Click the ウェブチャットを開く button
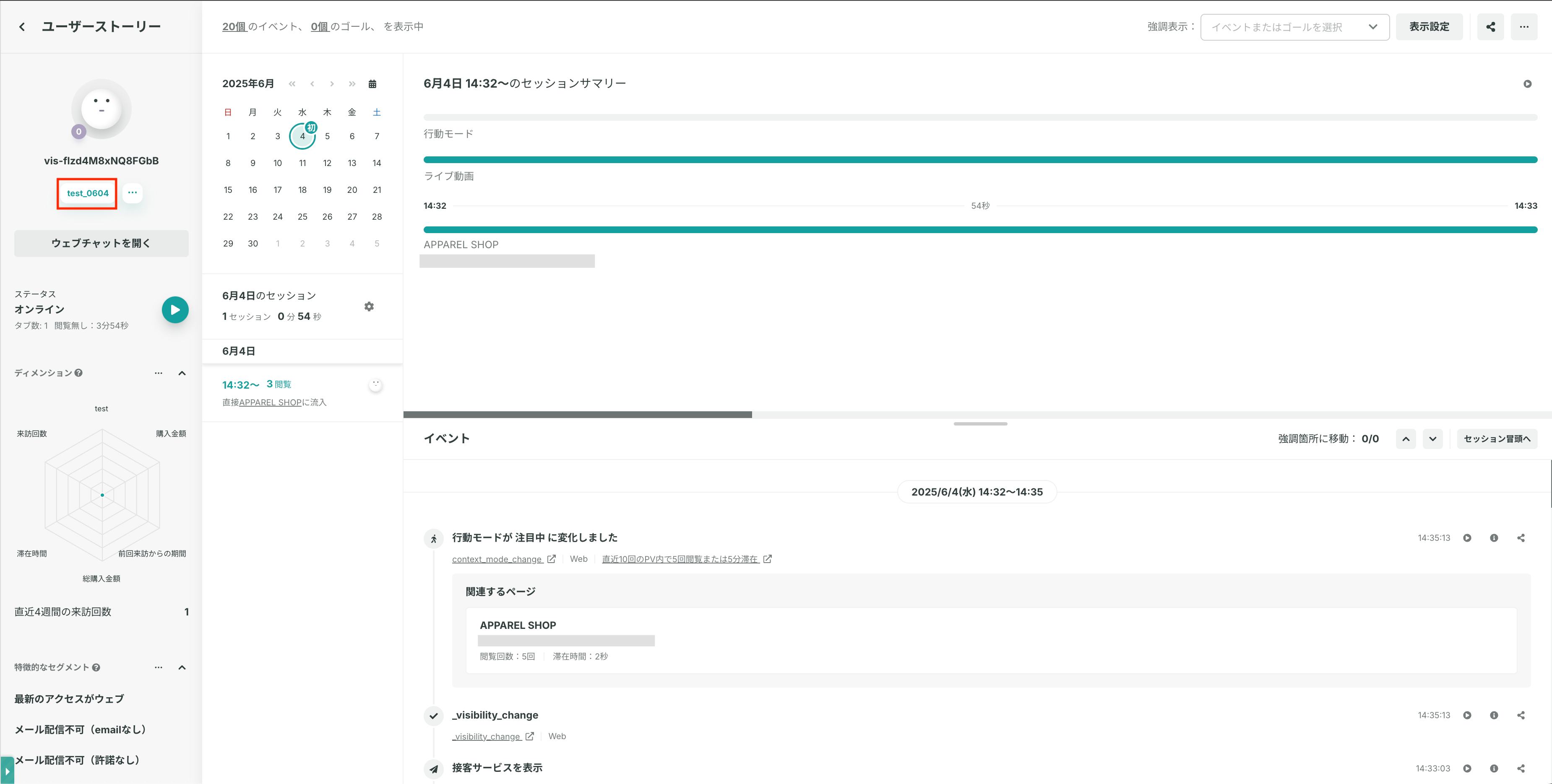 101,243
